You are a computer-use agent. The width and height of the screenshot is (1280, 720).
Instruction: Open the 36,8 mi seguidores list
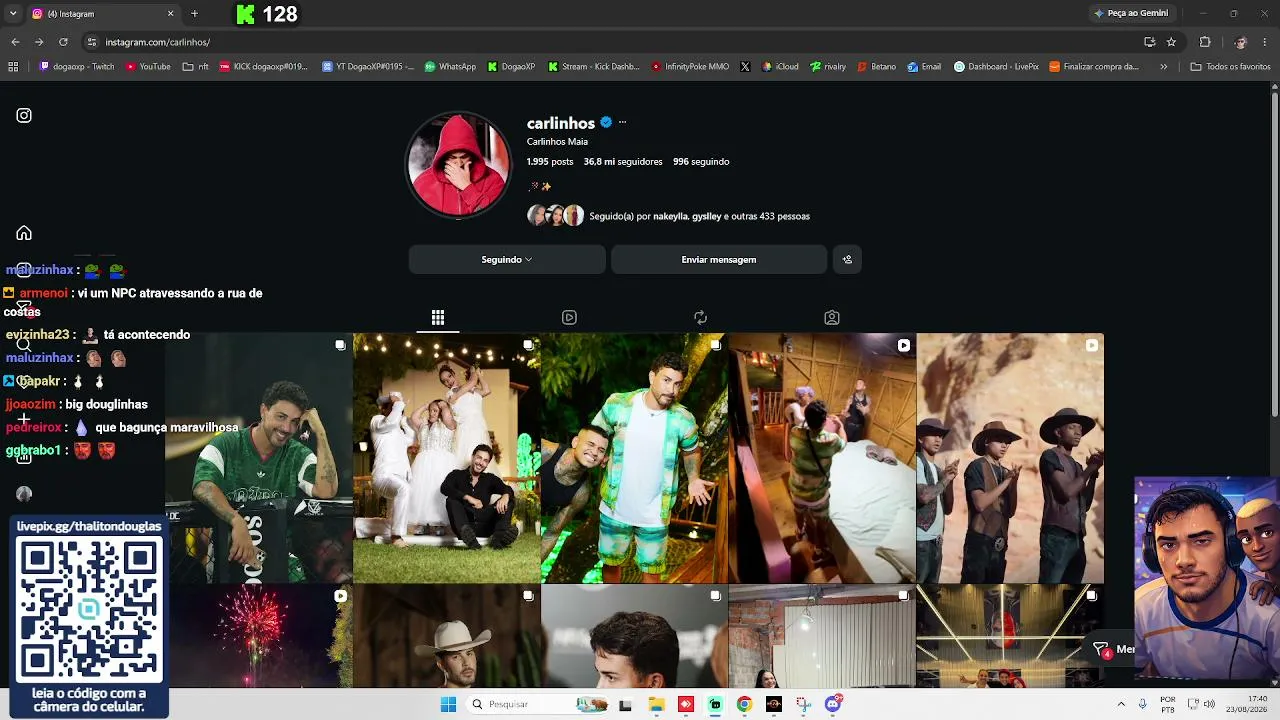click(x=623, y=162)
